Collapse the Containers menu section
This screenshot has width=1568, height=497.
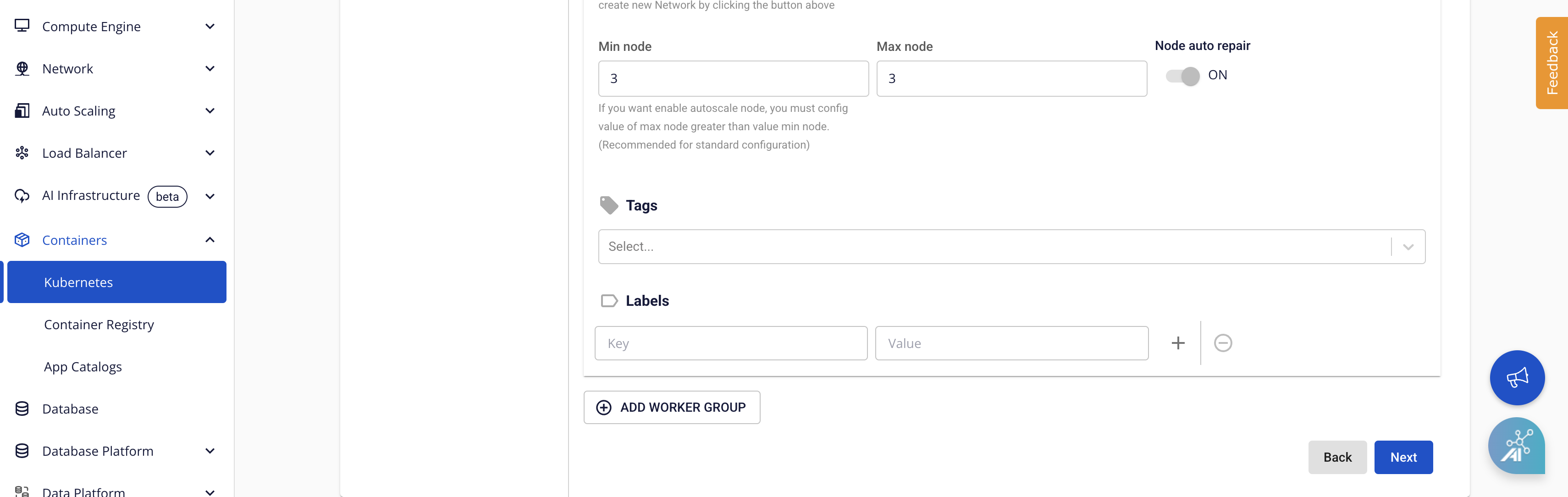pos(210,240)
